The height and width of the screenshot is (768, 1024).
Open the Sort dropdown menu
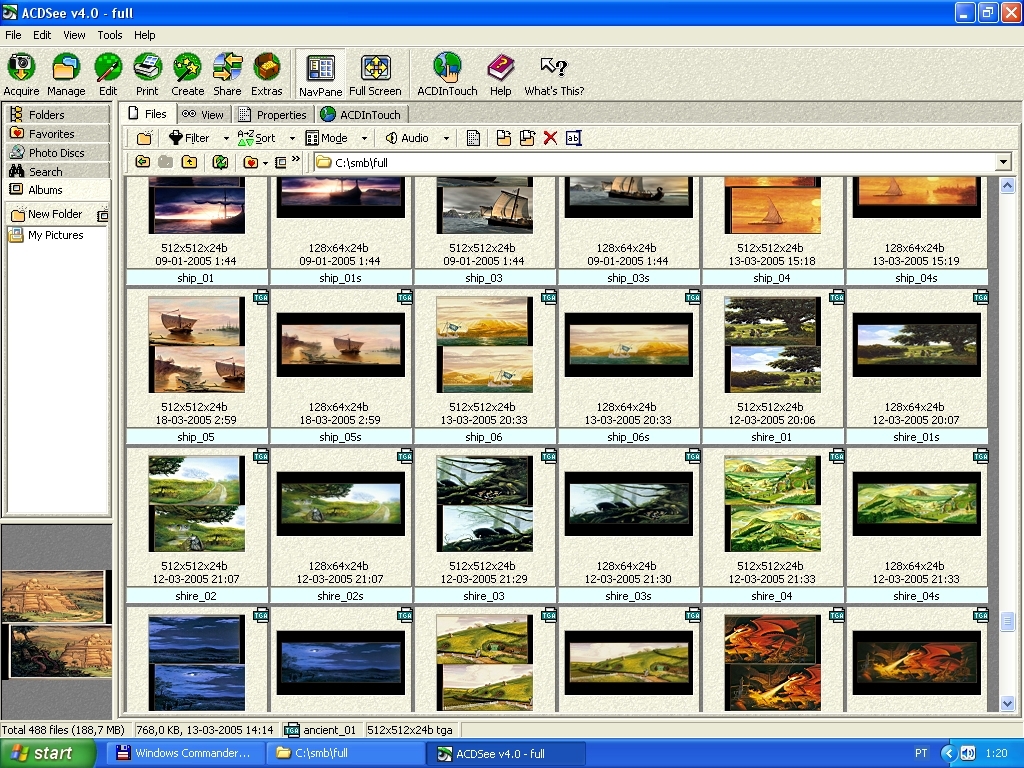click(x=292, y=138)
